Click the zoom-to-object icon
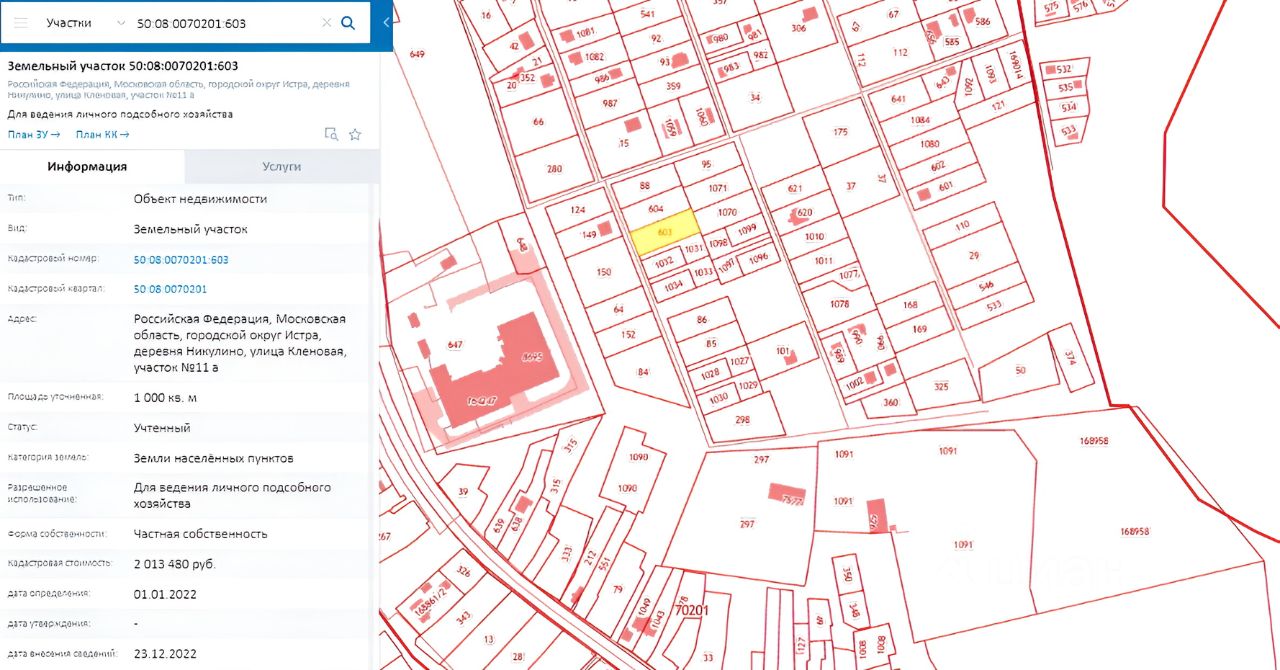 point(331,135)
